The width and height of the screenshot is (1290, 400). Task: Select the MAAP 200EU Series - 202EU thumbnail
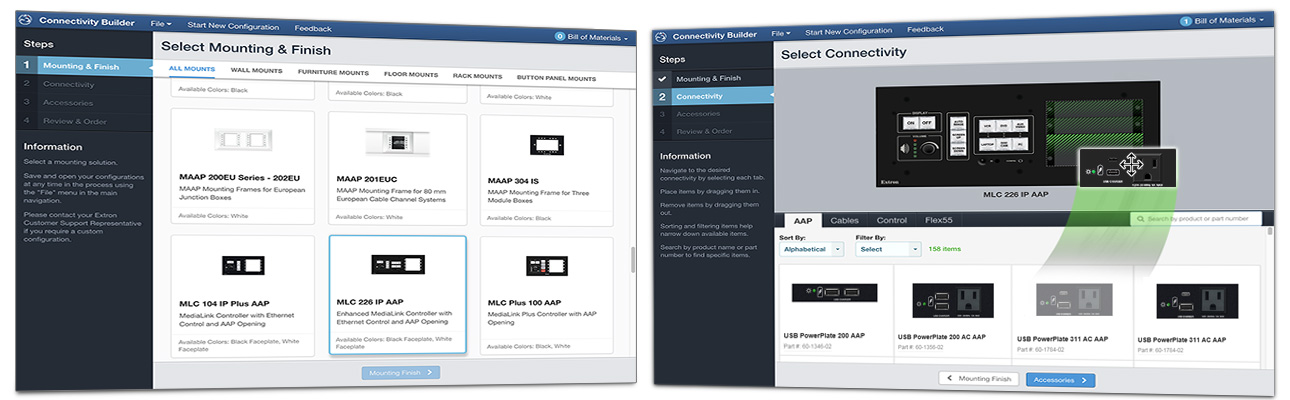(x=243, y=139)
